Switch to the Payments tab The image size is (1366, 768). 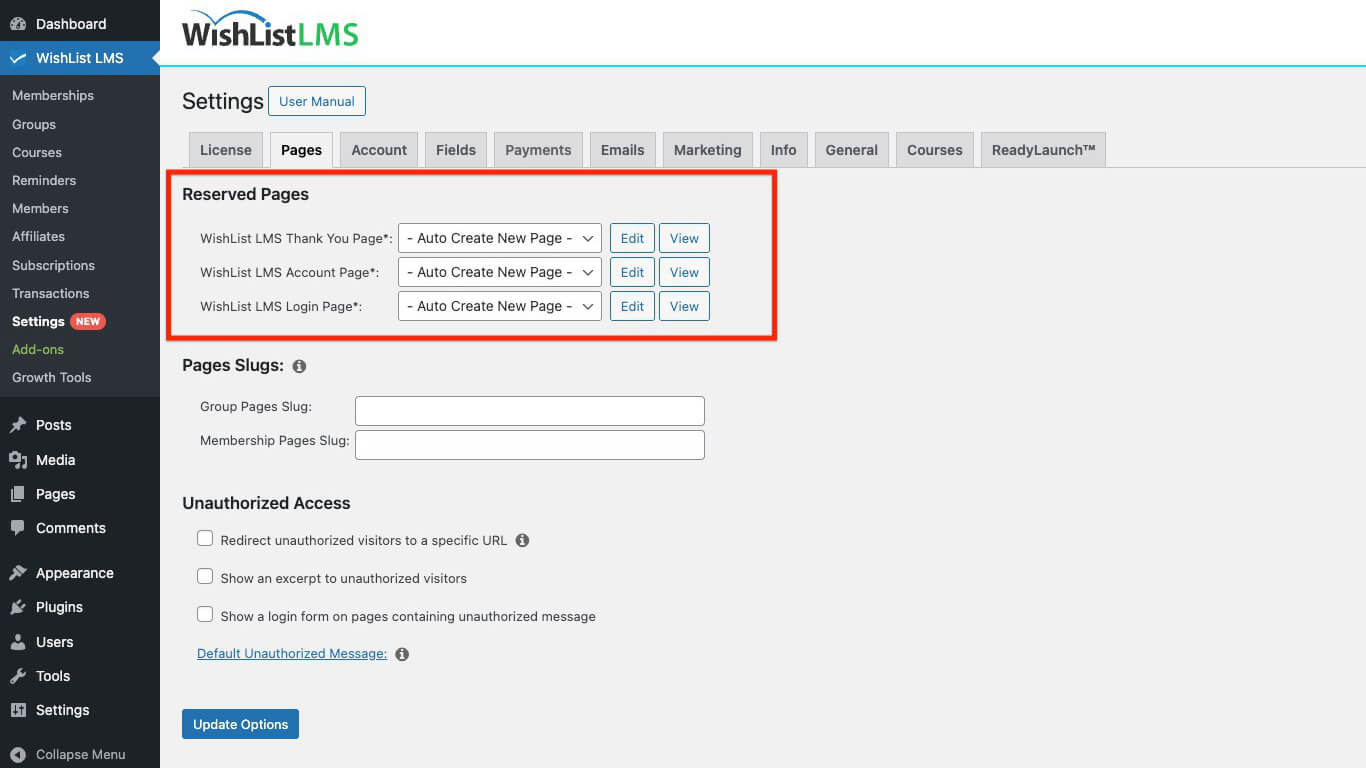point(538,150)
